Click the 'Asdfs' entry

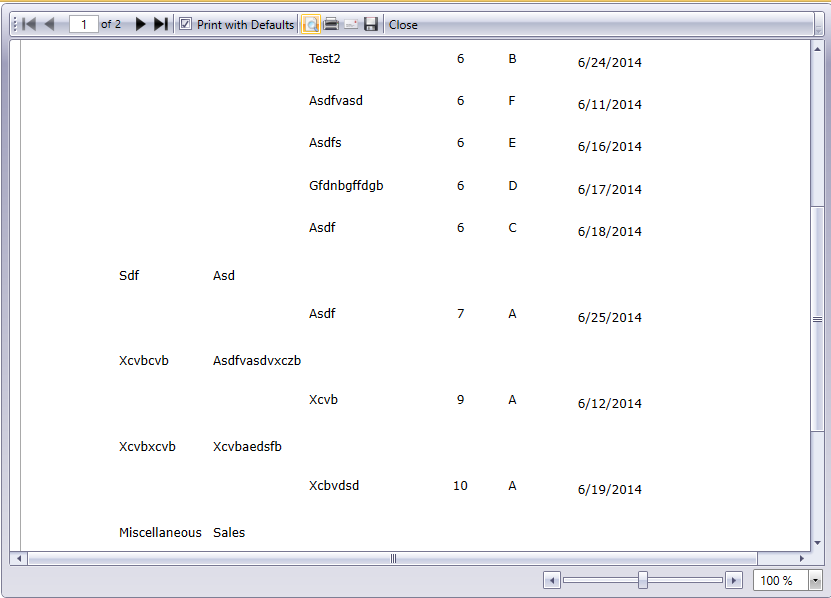(x=325, y=143)
